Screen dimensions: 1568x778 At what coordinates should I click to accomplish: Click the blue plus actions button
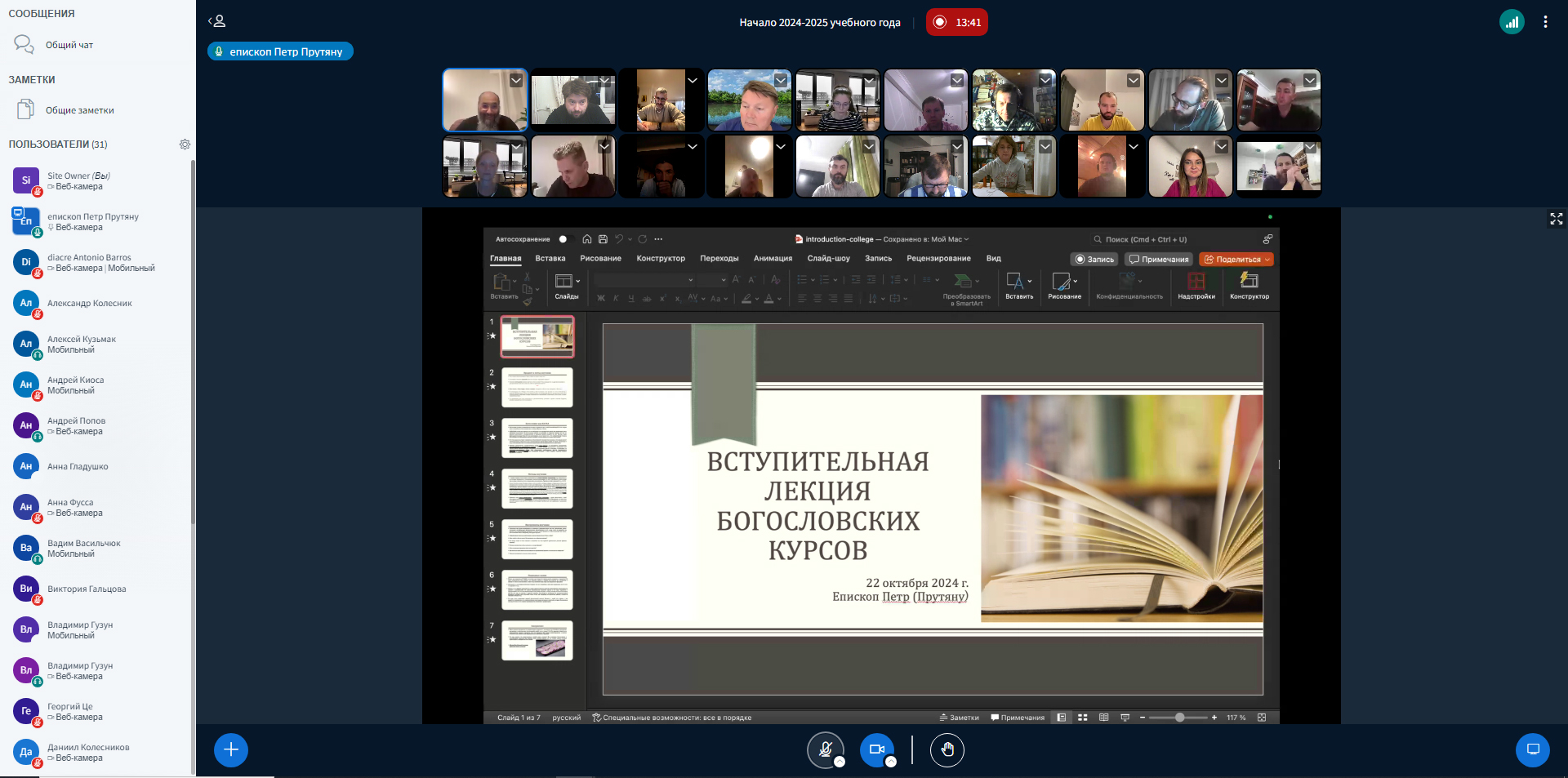point(231,749)
